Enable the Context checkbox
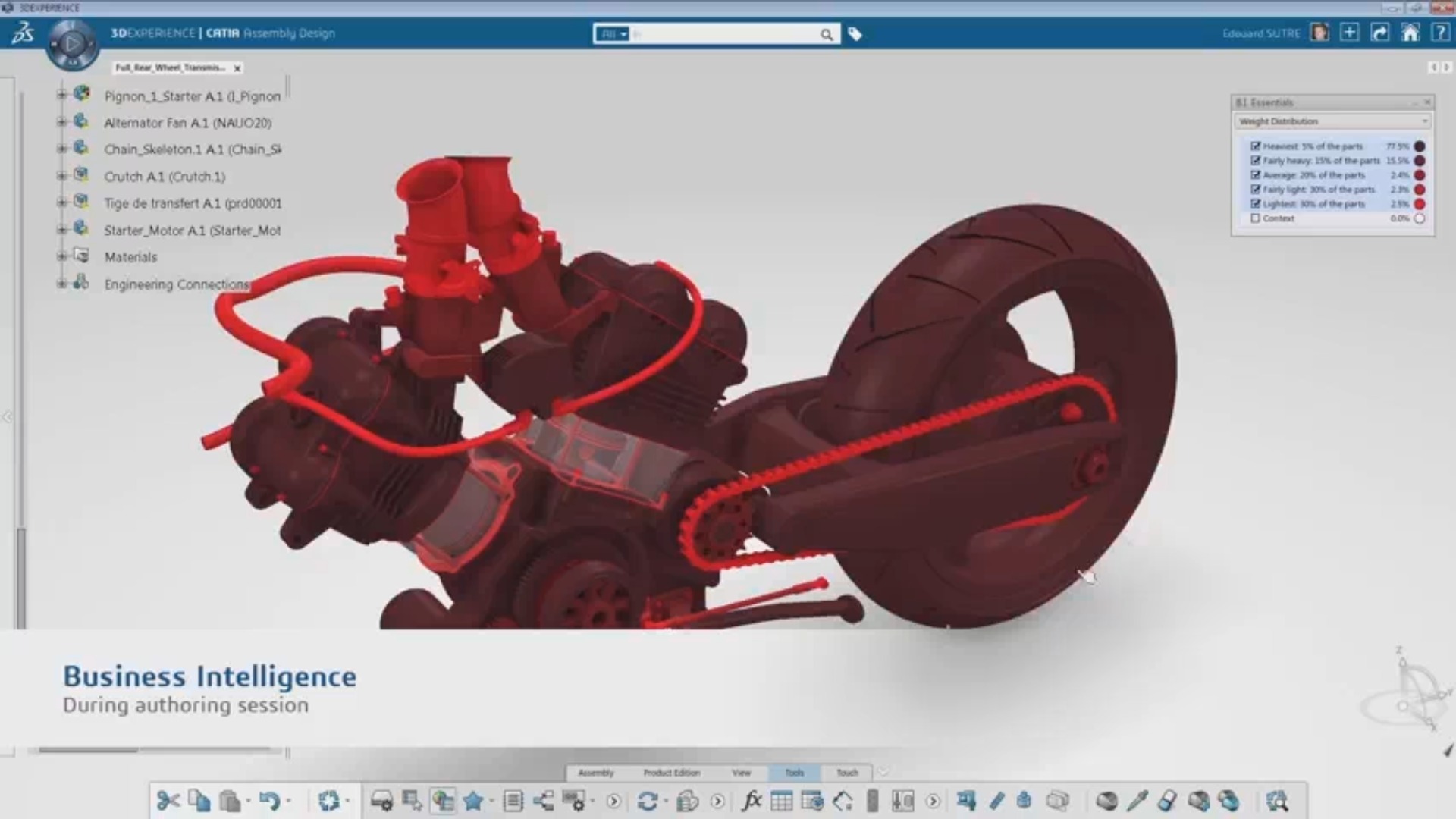This screenshot has width=1456, height=819. click(1255, 218)
